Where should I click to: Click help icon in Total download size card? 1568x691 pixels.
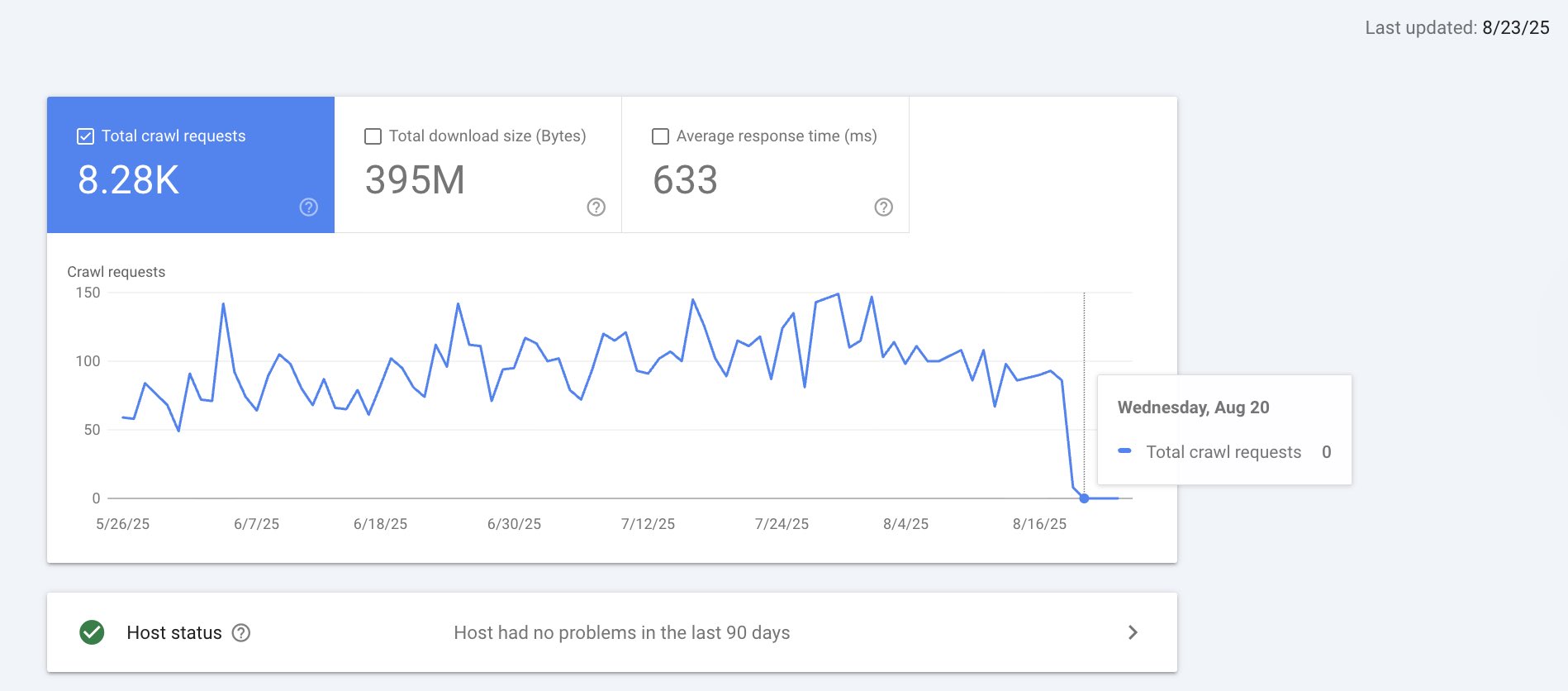pos(596,207)
